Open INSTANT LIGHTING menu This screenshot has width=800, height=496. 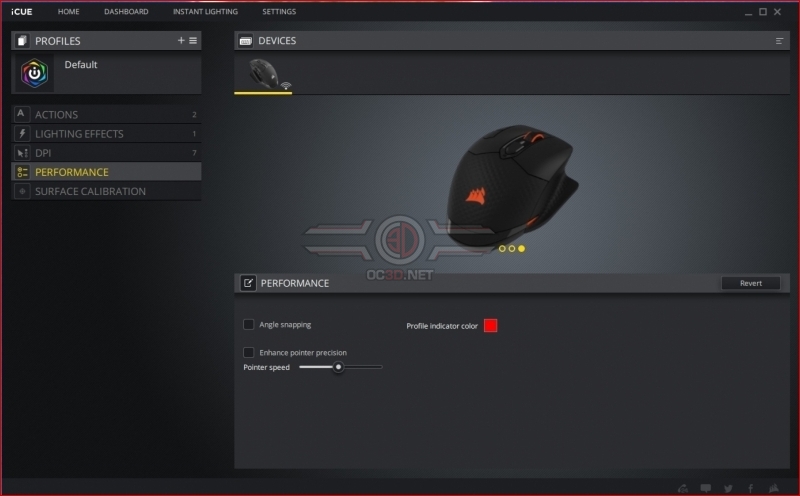click(205, 12)
